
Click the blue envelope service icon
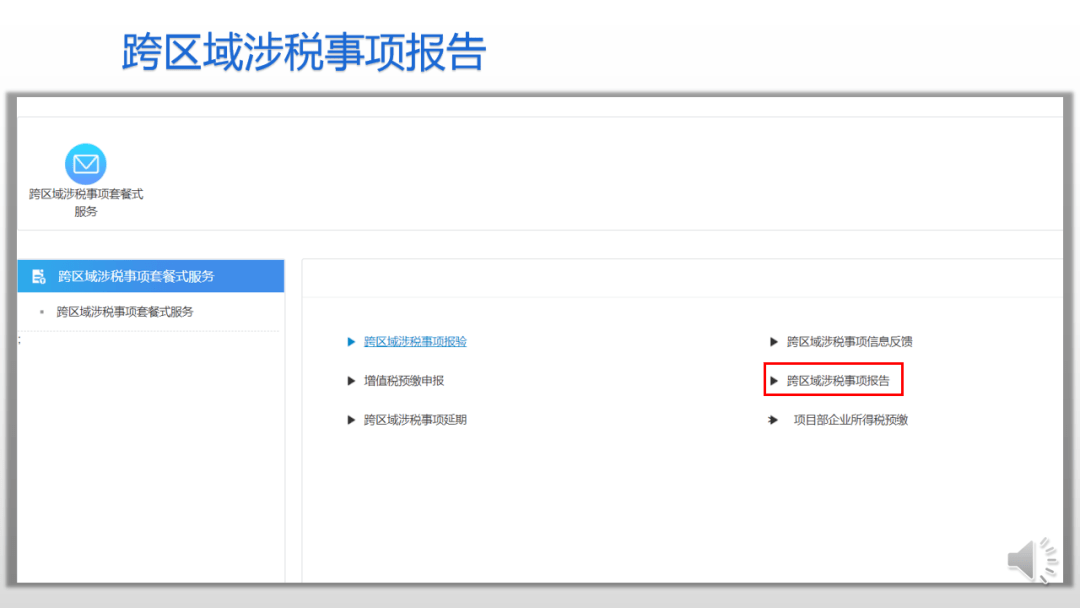point(85,162)
